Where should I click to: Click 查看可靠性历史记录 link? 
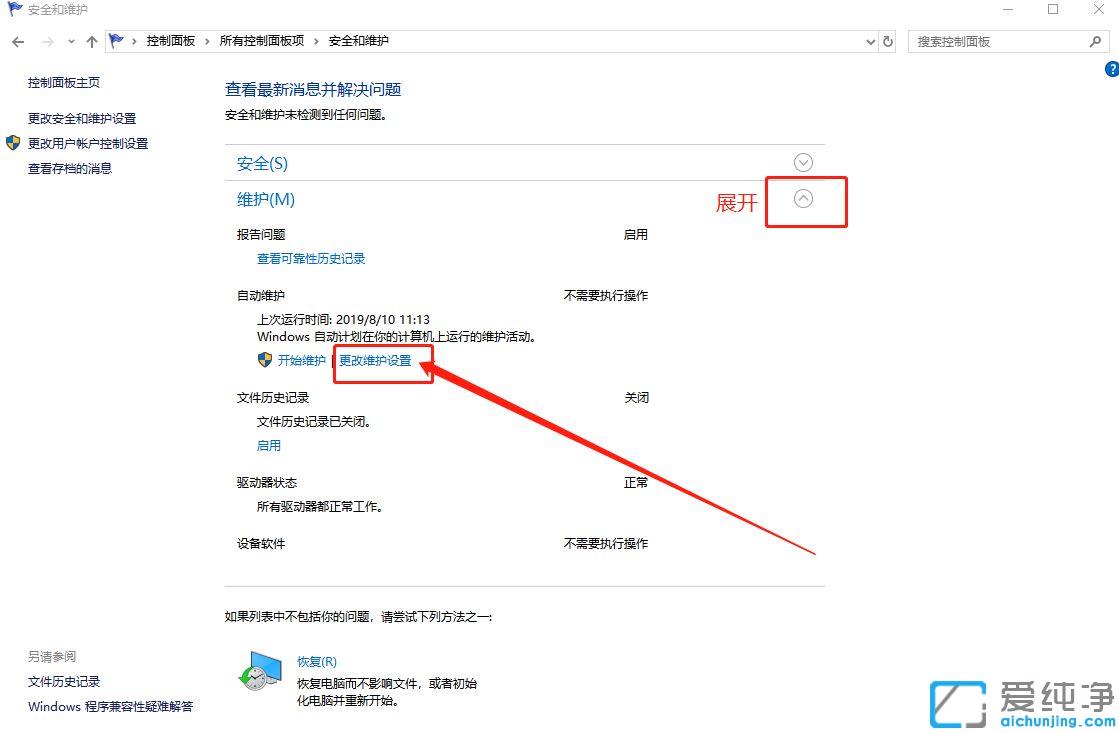[312, 258]
